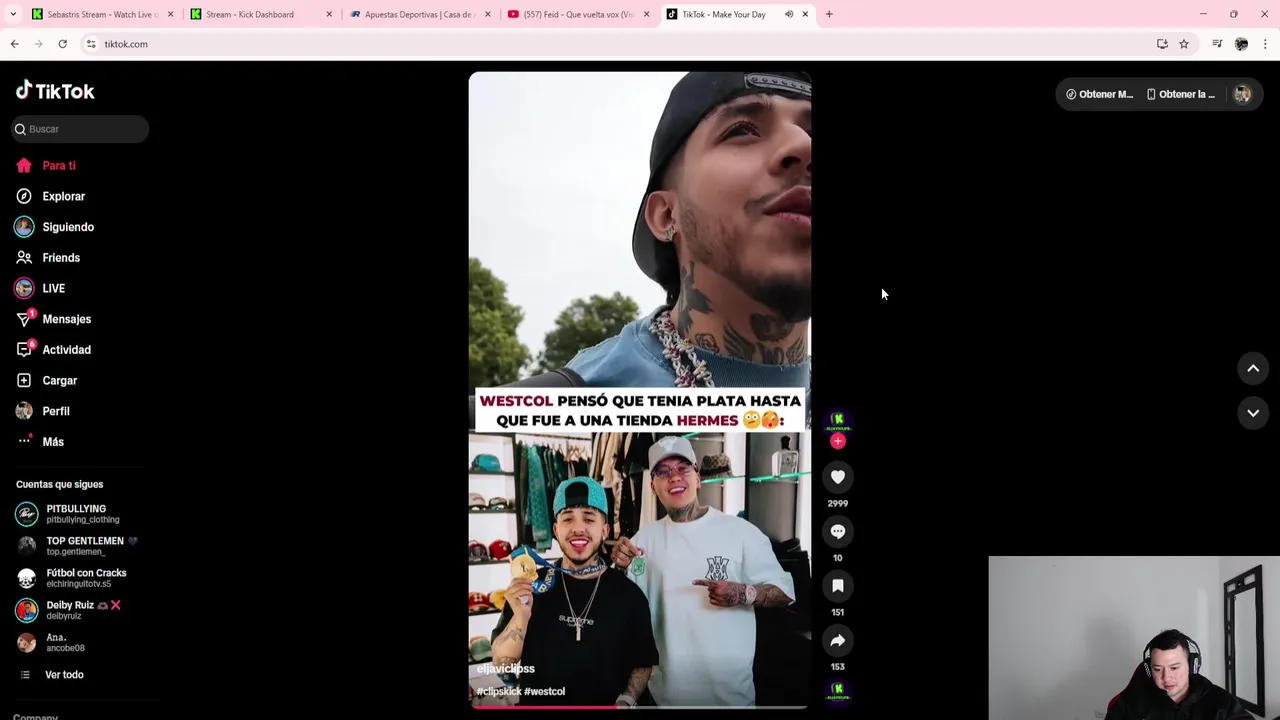Go back in browser history

(14, 44)
